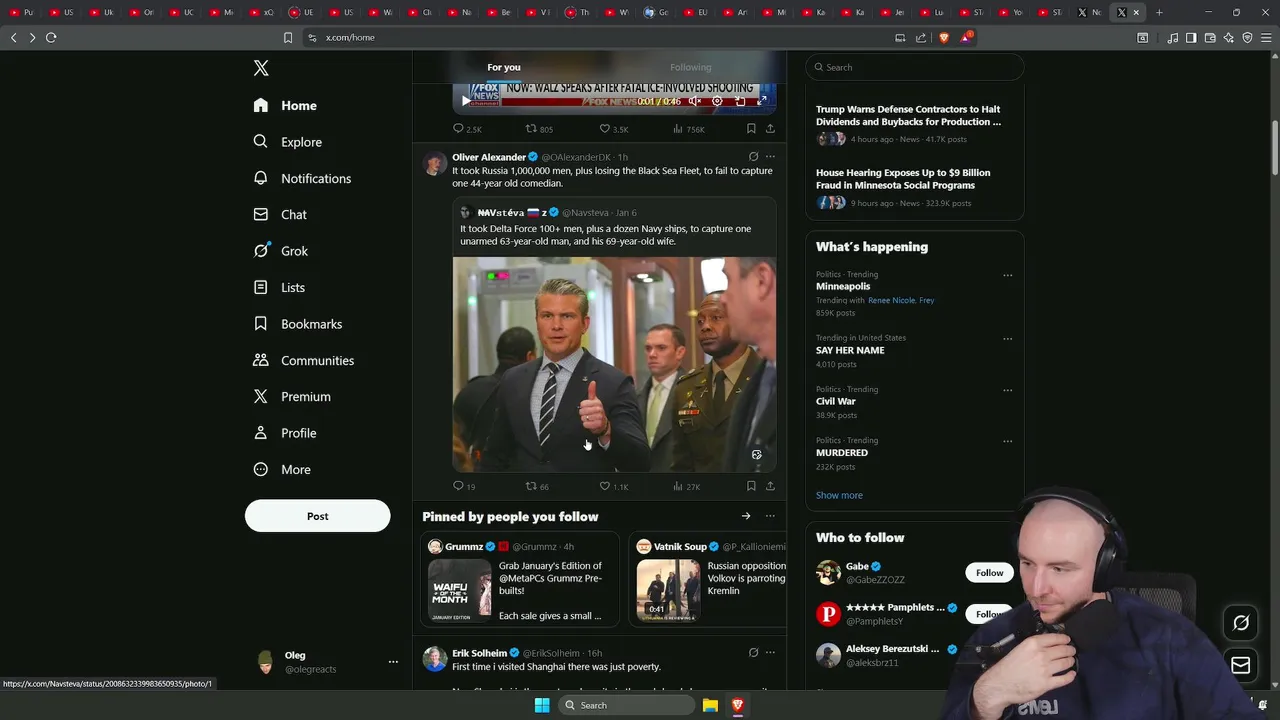Click the arrow next to Pinned by people you follow
Viewport: 1280px width, 720px height.
(x=746, y=516)
